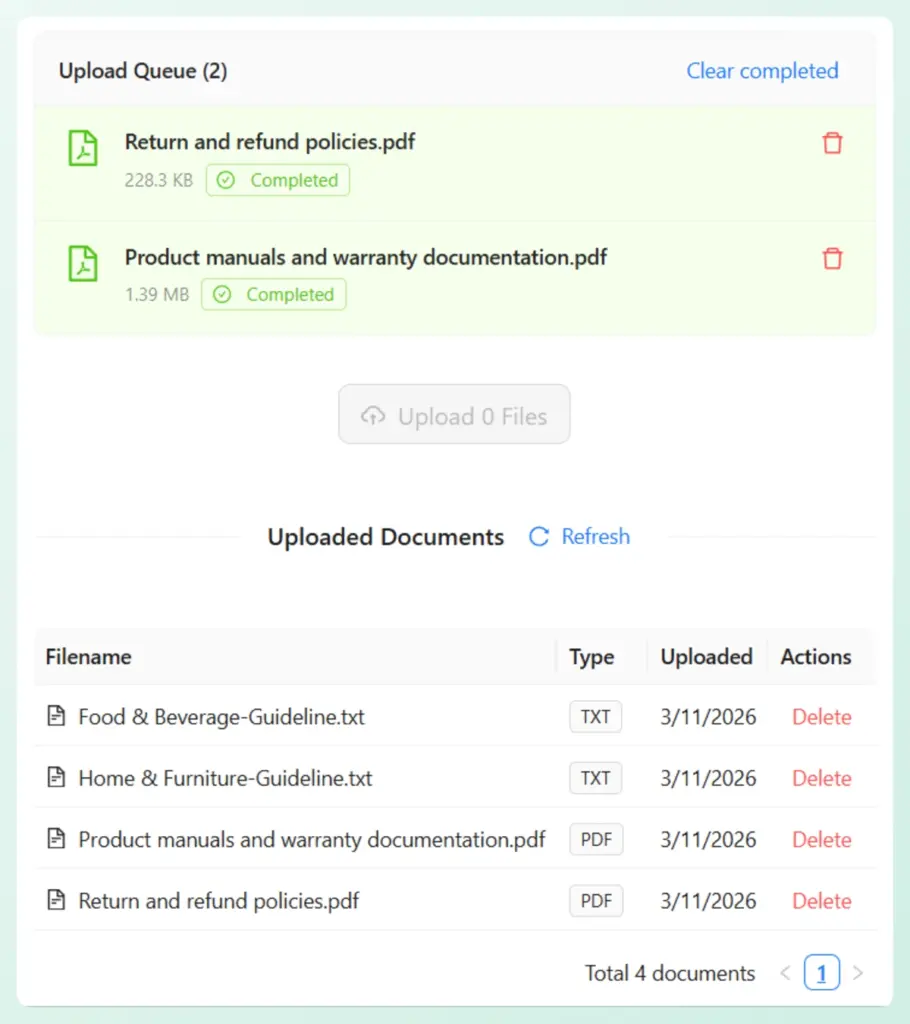Click the upload cloud icon on the Upload button

pyautogui.click(x=373, y=414)
